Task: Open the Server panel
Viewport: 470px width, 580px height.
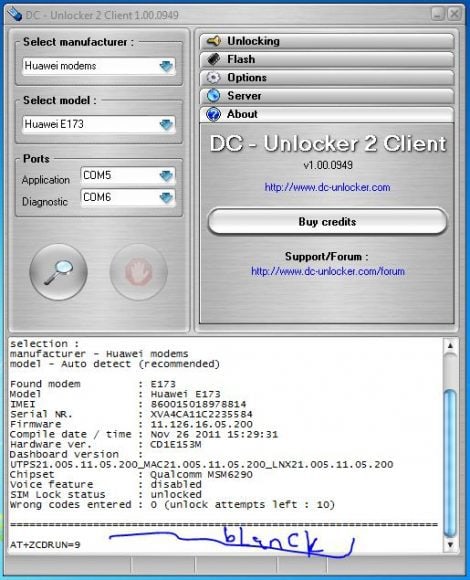Action: click(x=327, y=96)
